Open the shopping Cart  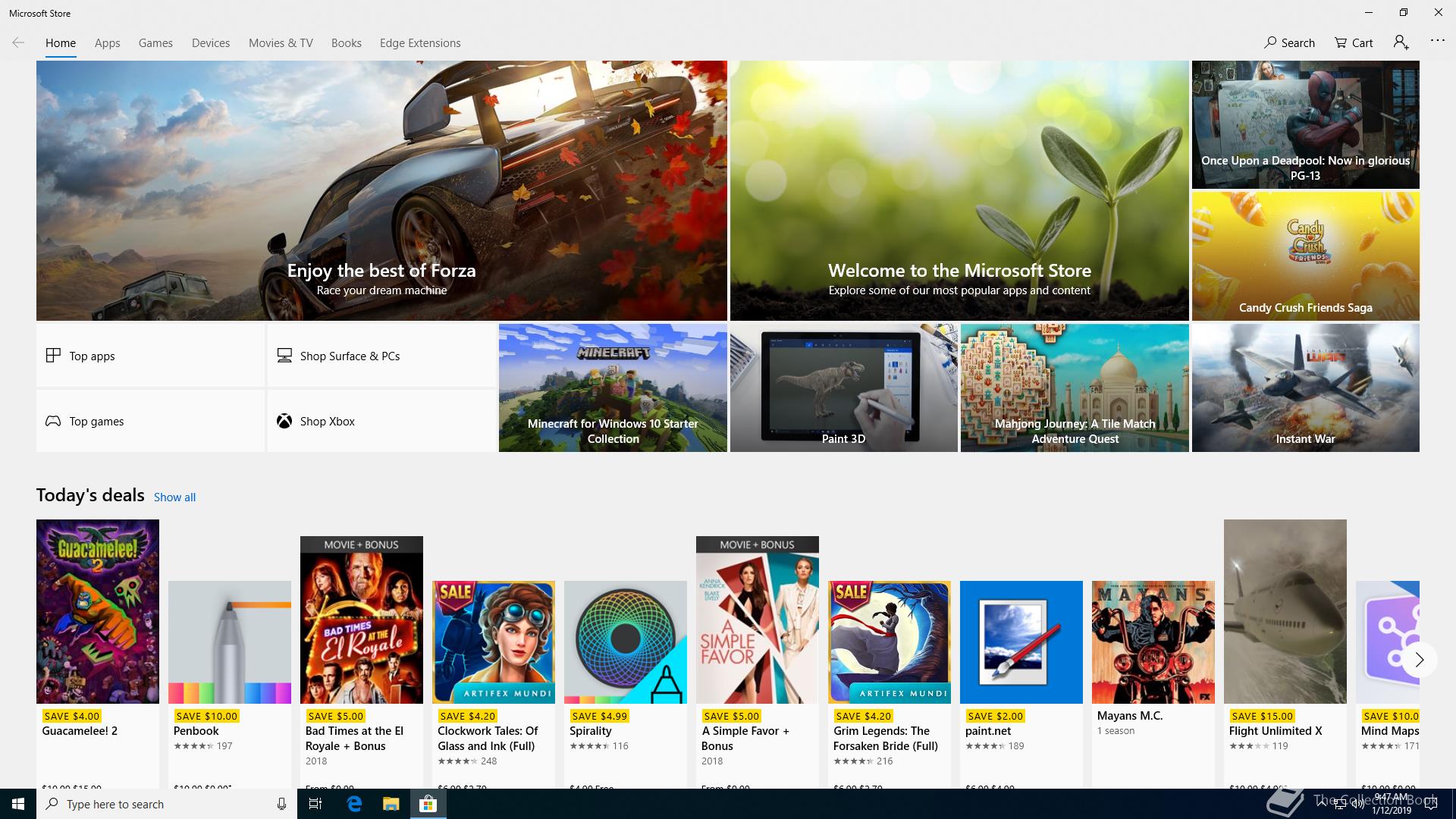[x=1354, y=42]
